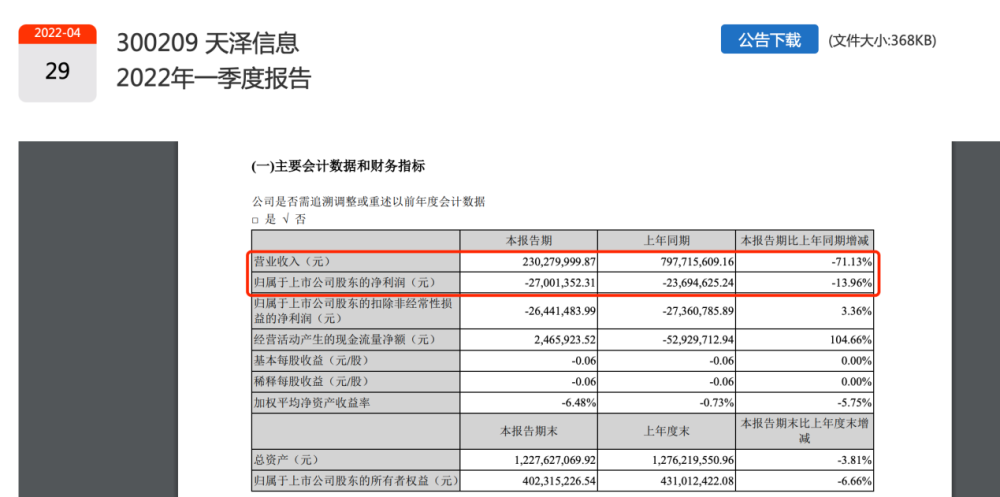
Task: Click the column header 本报告期末
Action: (529, 431)
